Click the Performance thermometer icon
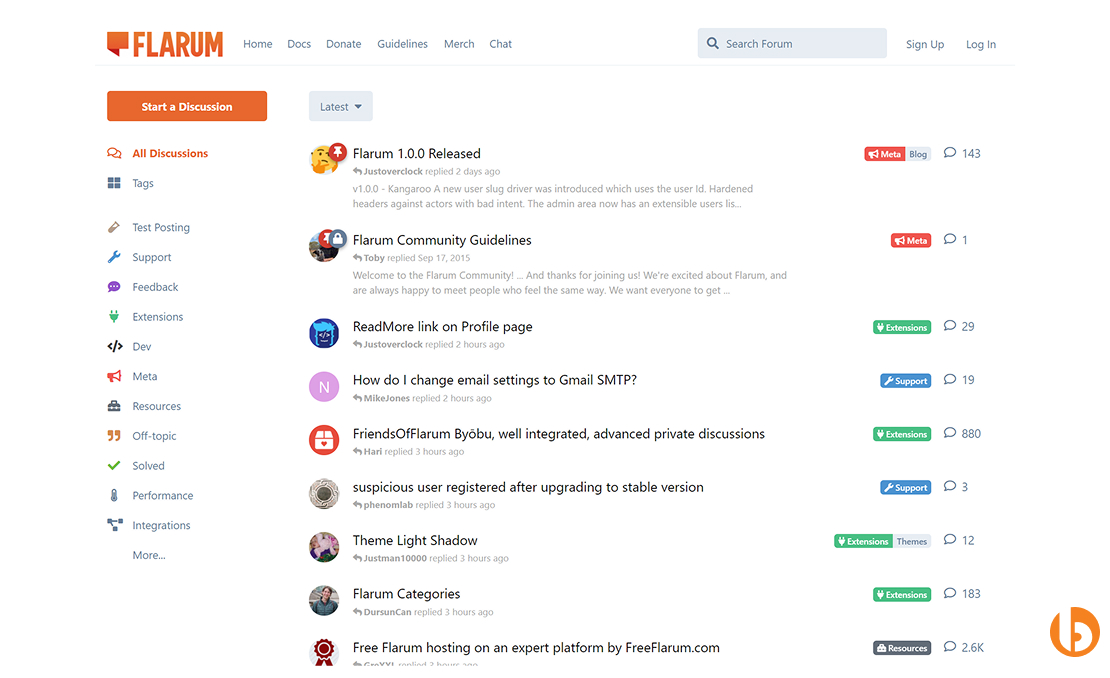 (114, 495)
